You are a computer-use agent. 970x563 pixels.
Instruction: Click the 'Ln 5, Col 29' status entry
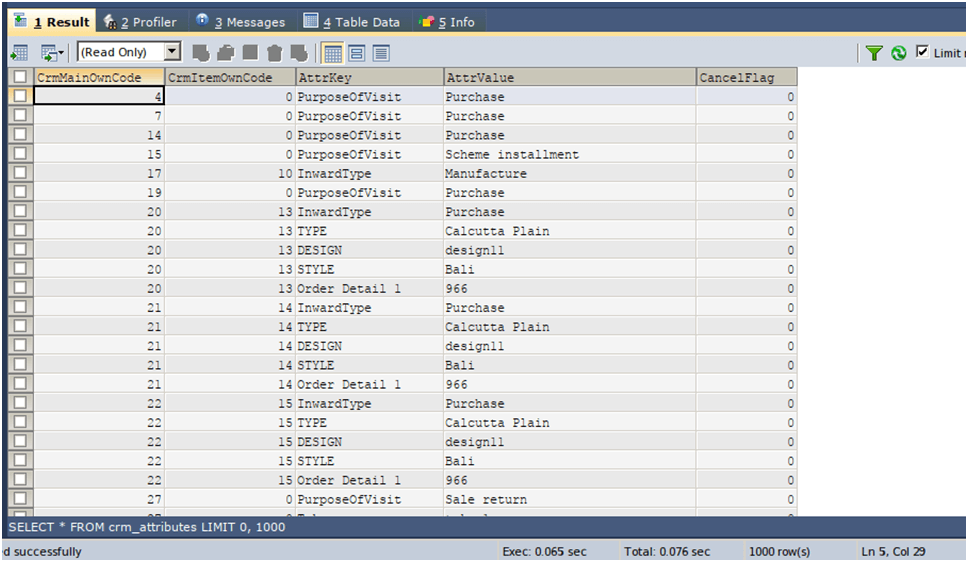(x=893, y=551)
